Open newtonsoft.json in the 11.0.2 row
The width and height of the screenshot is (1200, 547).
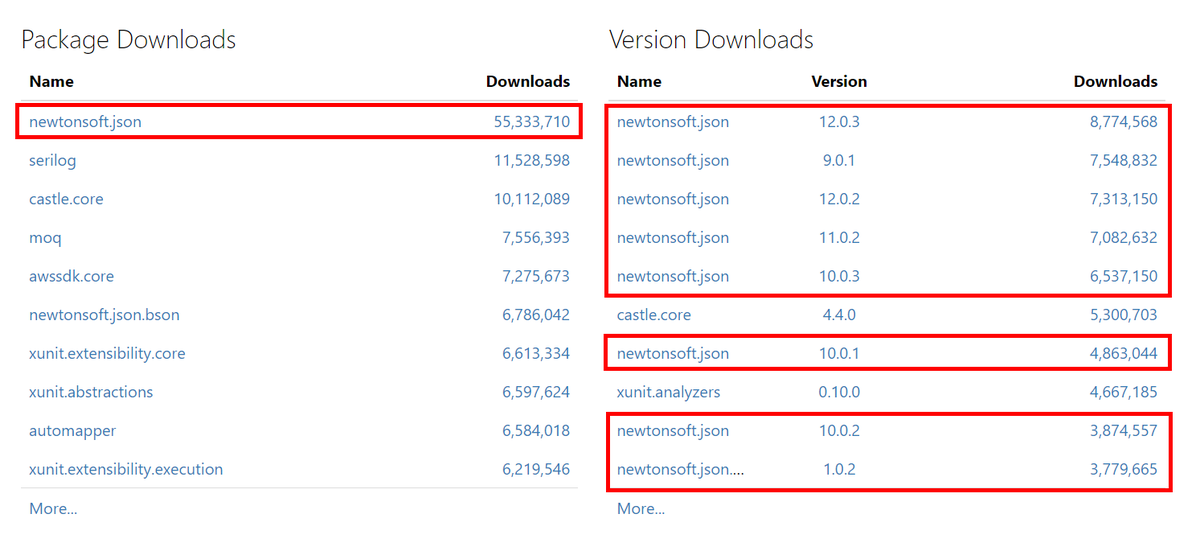(x=673, y=238)
